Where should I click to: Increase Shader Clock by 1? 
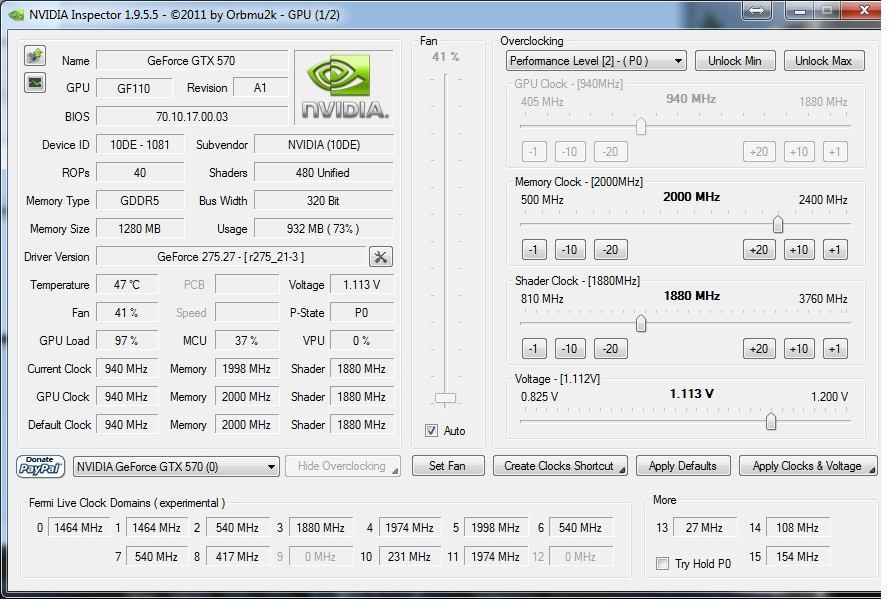[x=835, y=349]
